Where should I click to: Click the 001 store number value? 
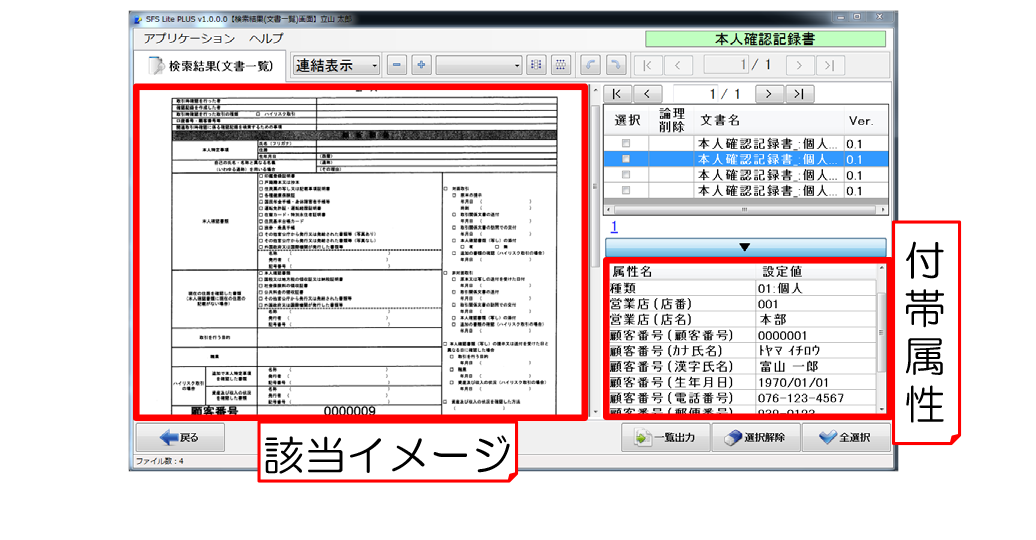pyautogui.click(x=816, y=304)
